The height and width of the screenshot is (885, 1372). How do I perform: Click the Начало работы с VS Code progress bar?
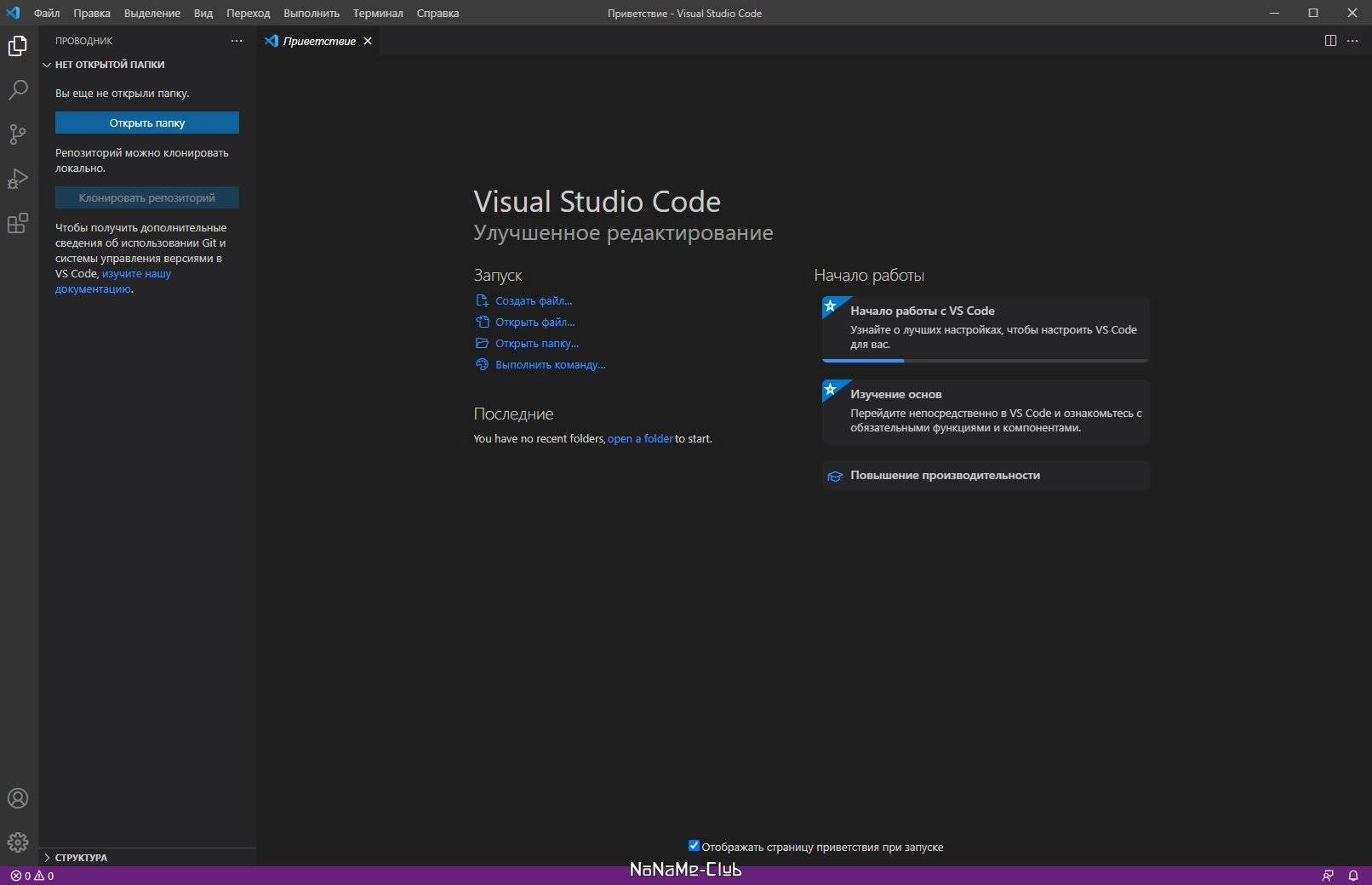[986, 361]
